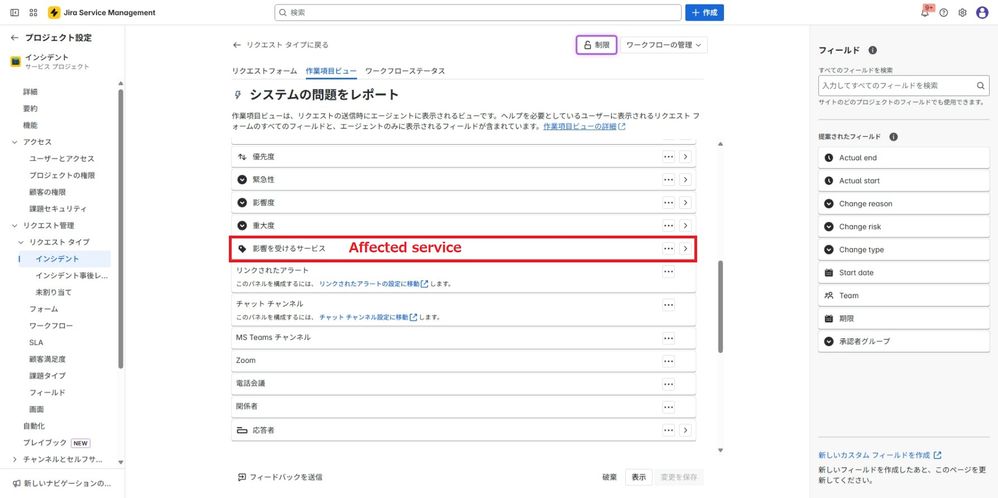Click the 破棄 button
998x498 pixels.
(x=609, y=477)
